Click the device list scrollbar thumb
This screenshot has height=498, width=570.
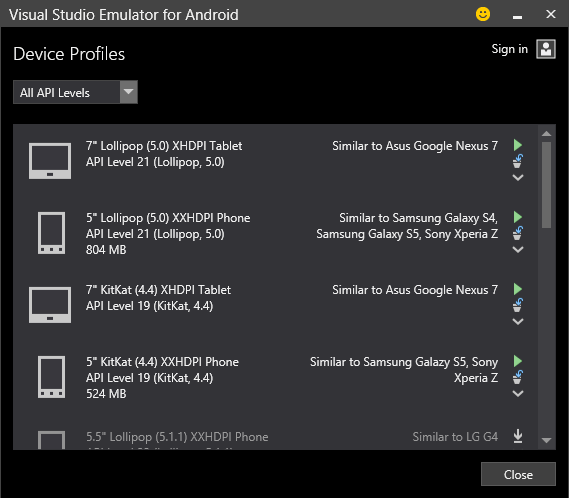546,185
